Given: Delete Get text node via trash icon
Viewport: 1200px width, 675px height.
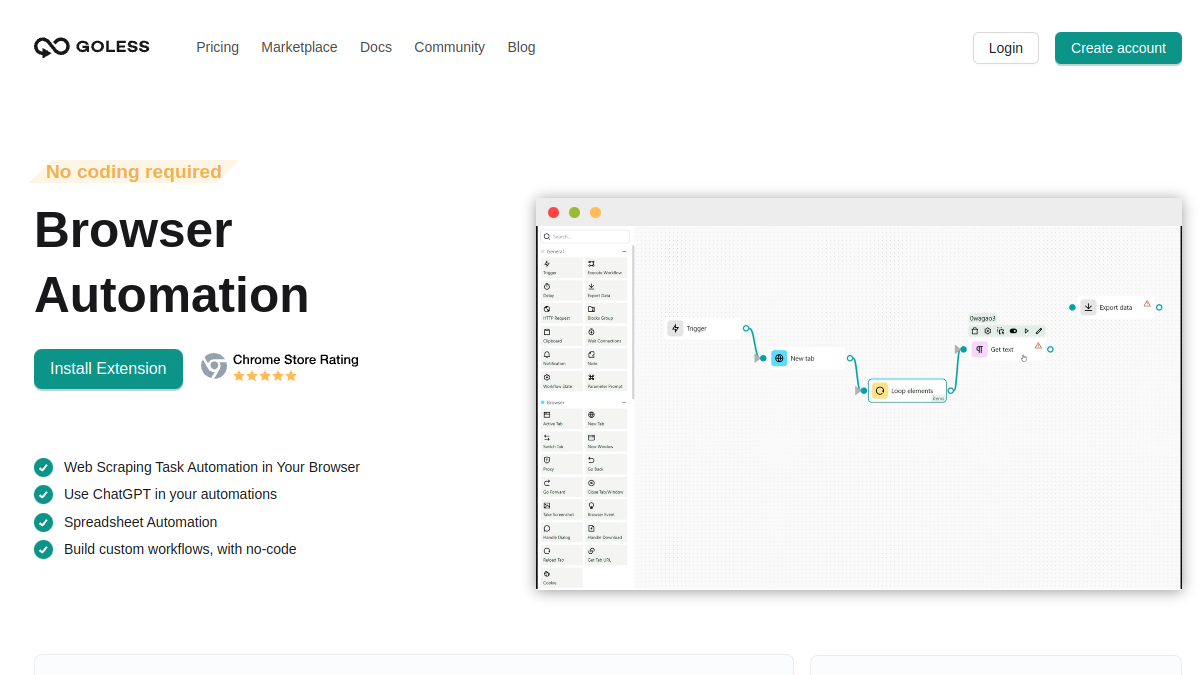Looking at the screenshot, I should click(975, 330).
